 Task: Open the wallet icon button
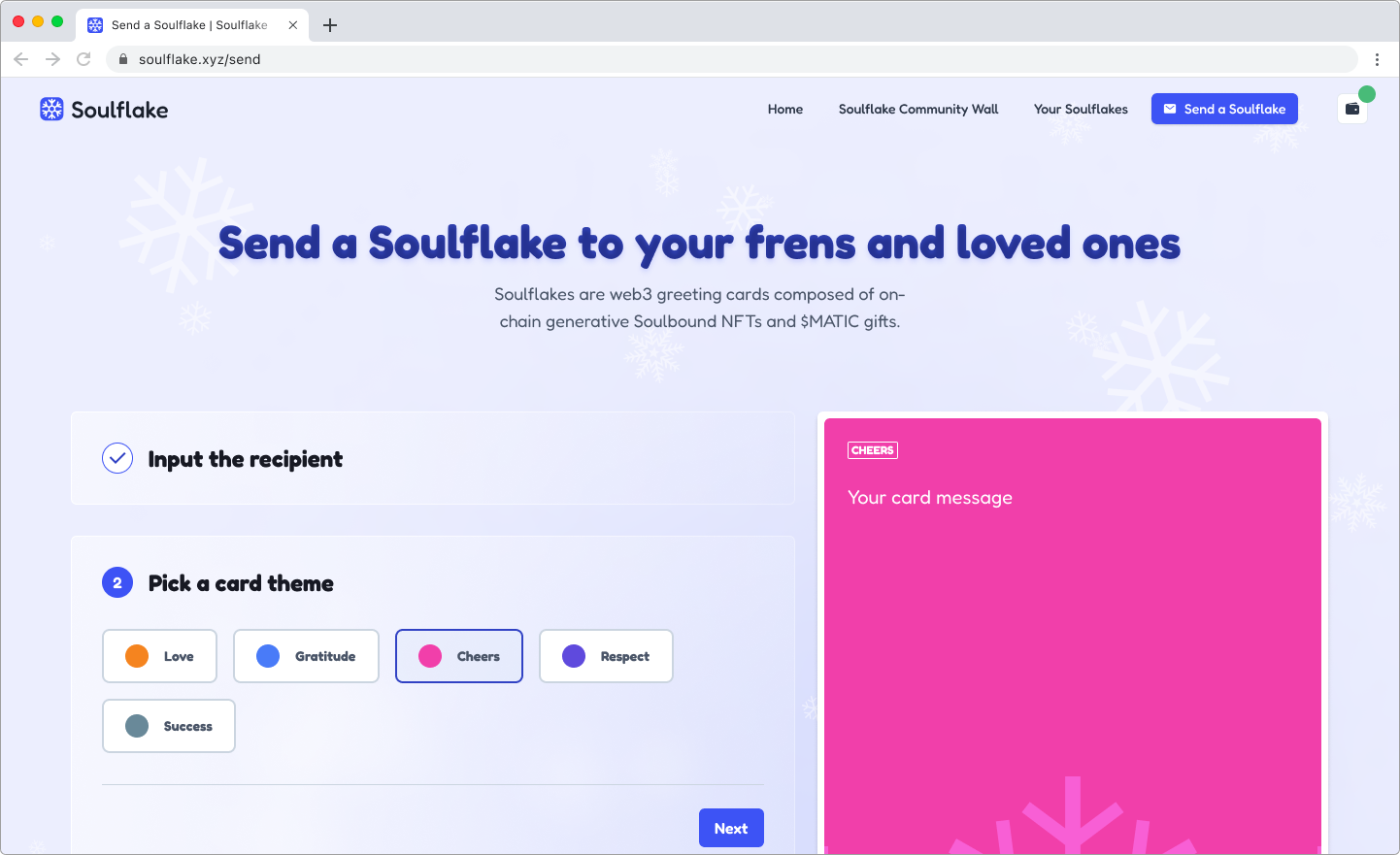pos(1352,109)
